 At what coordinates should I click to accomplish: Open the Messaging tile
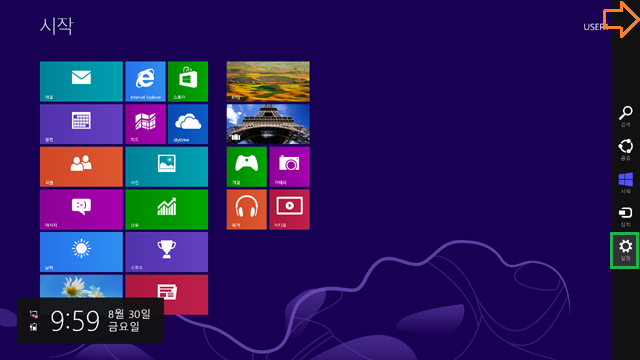81,209
